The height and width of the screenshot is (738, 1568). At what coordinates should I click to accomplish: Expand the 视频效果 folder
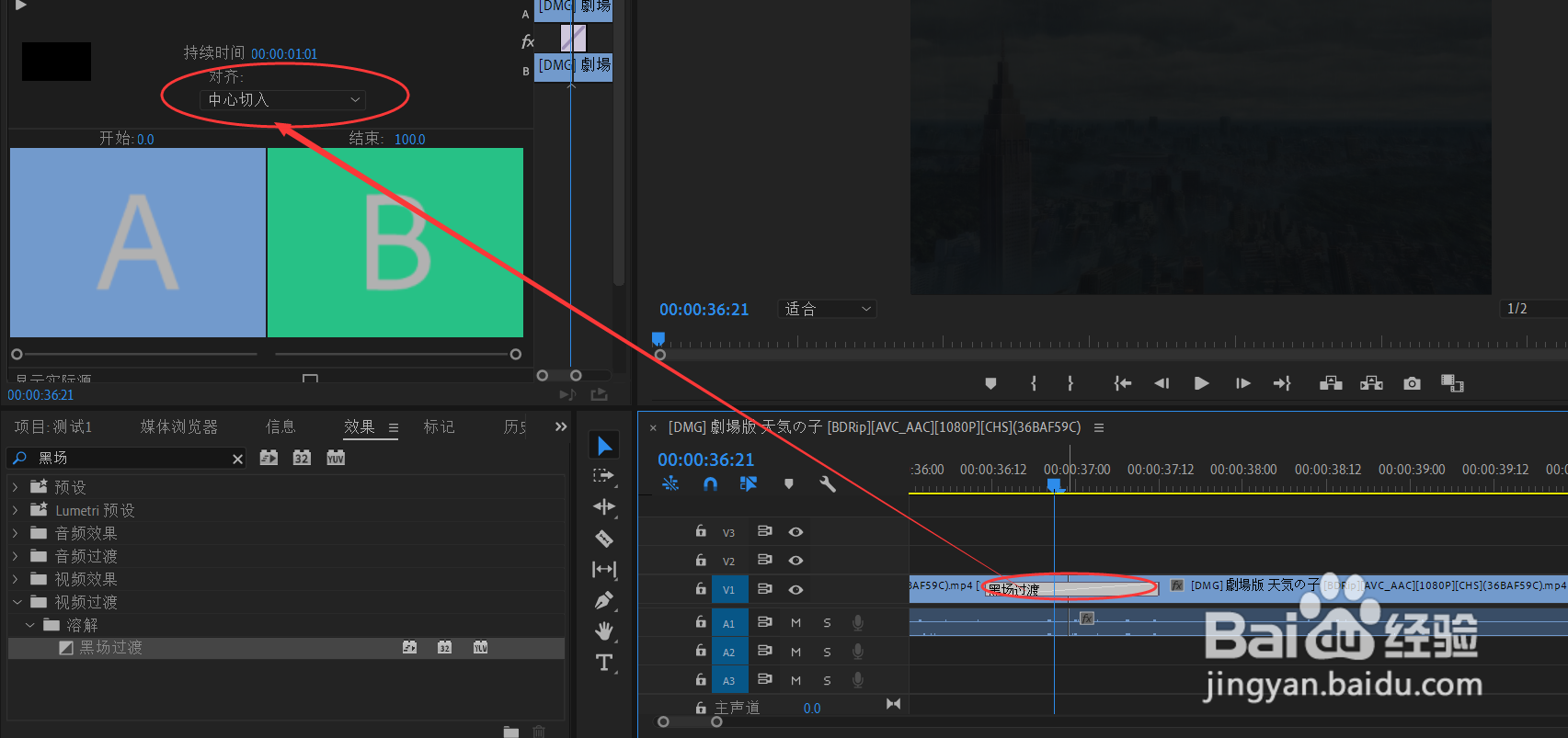(x=15, y=579)
